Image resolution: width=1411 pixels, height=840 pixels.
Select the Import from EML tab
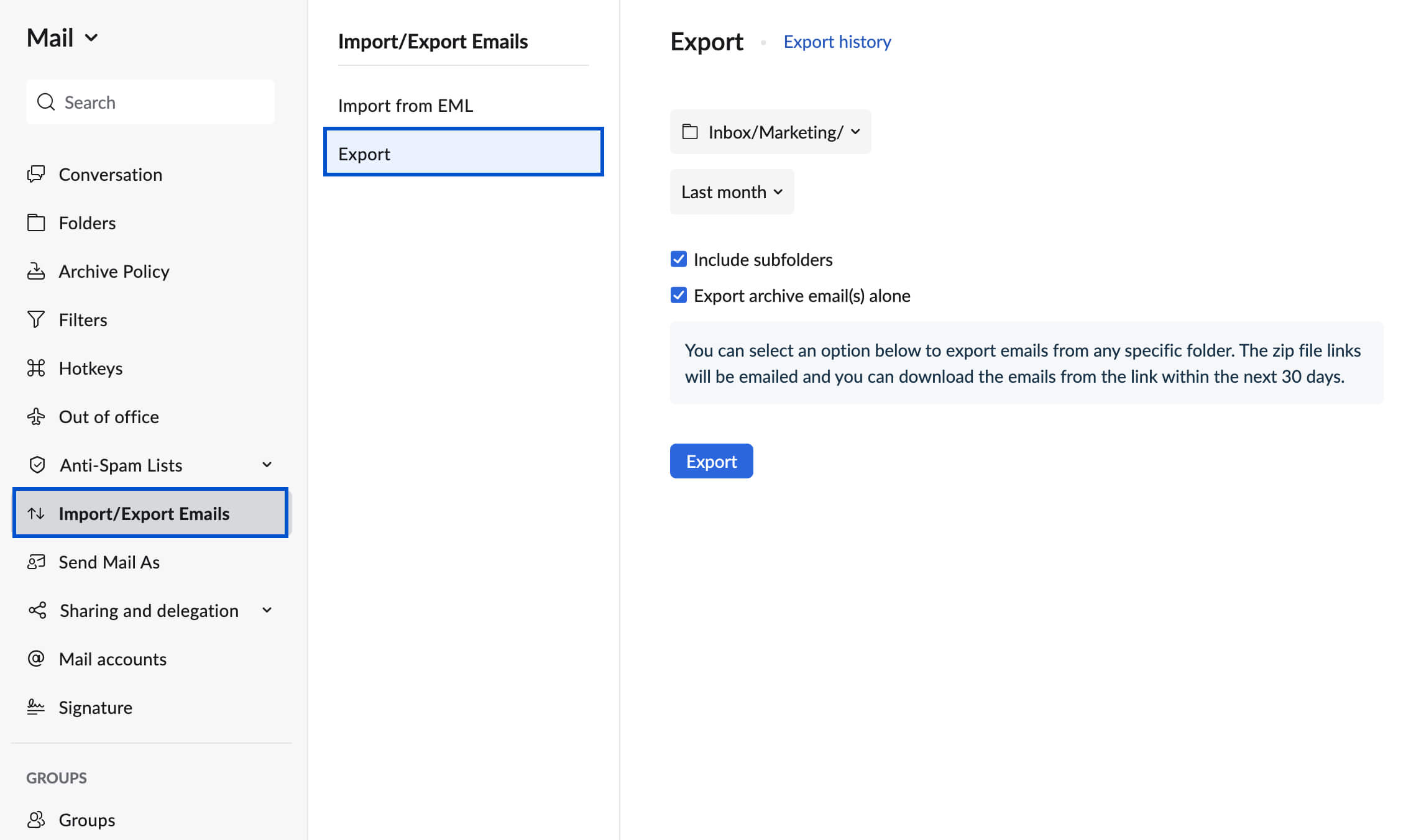(405, 104)
